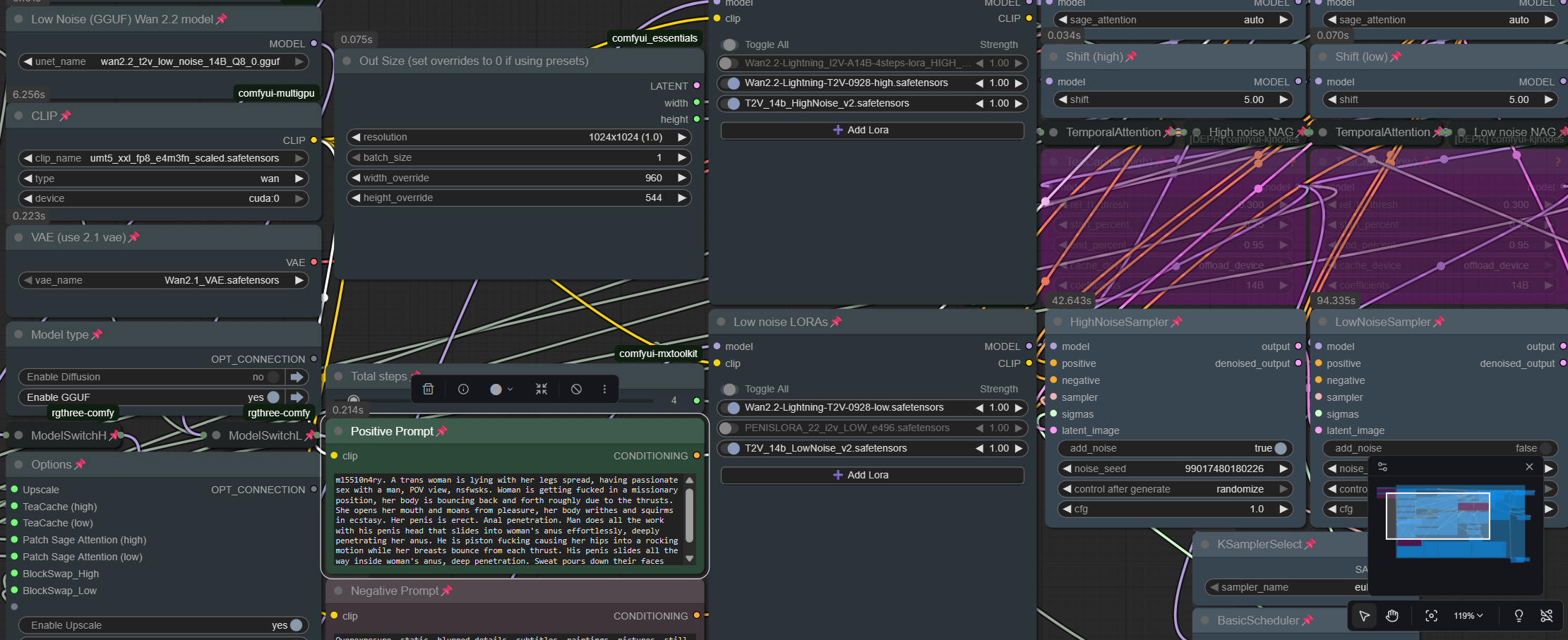Switch to the Pan hand tool
1568x640 pixels.
click(1392, 616)
